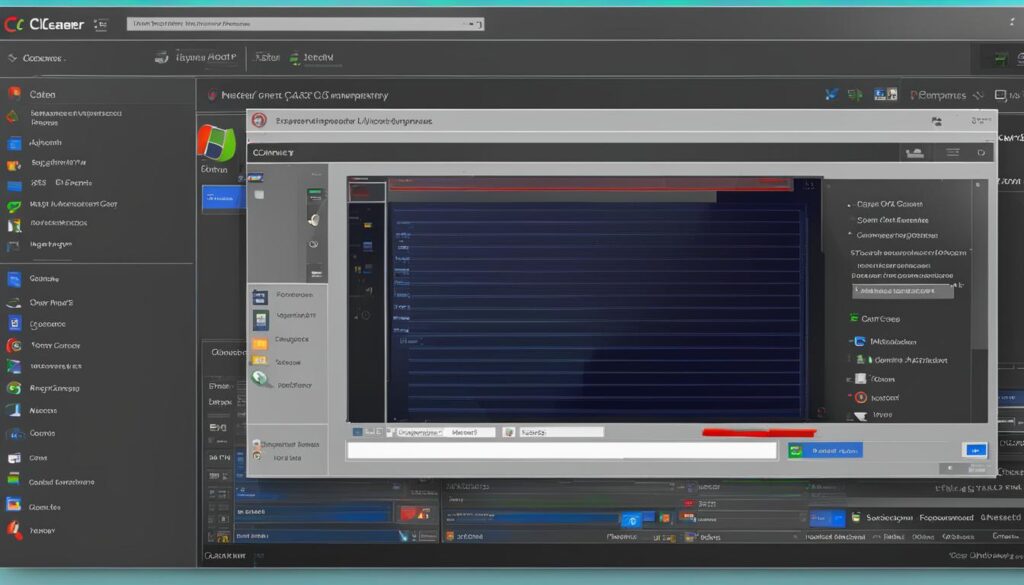Select the 'Coorcs' cloud icon in sidebar
The width and height of the screenshot is (1024, 585).
coord(14,434)
